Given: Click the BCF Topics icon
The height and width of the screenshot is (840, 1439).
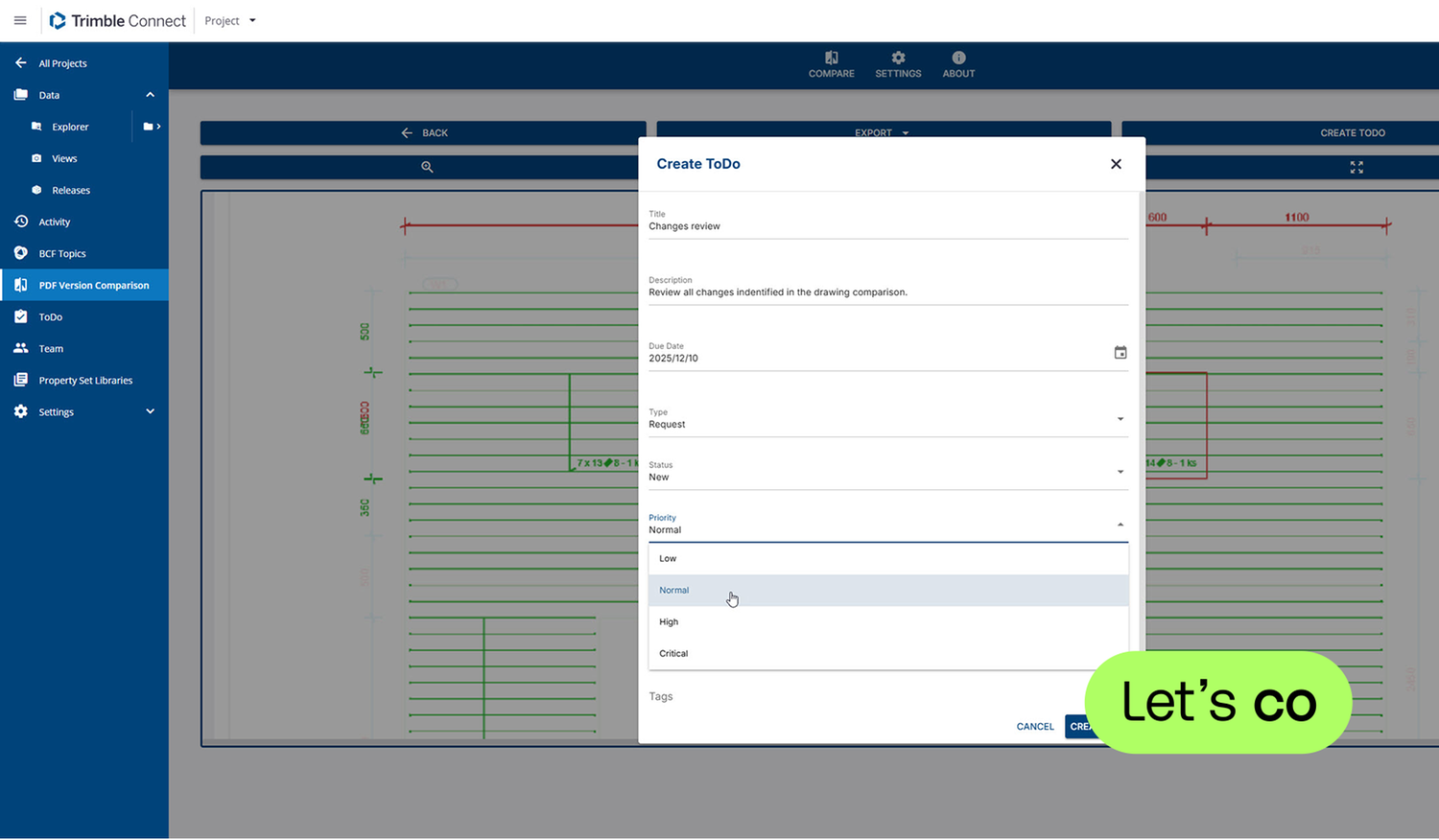Looking at the screenshot, I should 21,253.
